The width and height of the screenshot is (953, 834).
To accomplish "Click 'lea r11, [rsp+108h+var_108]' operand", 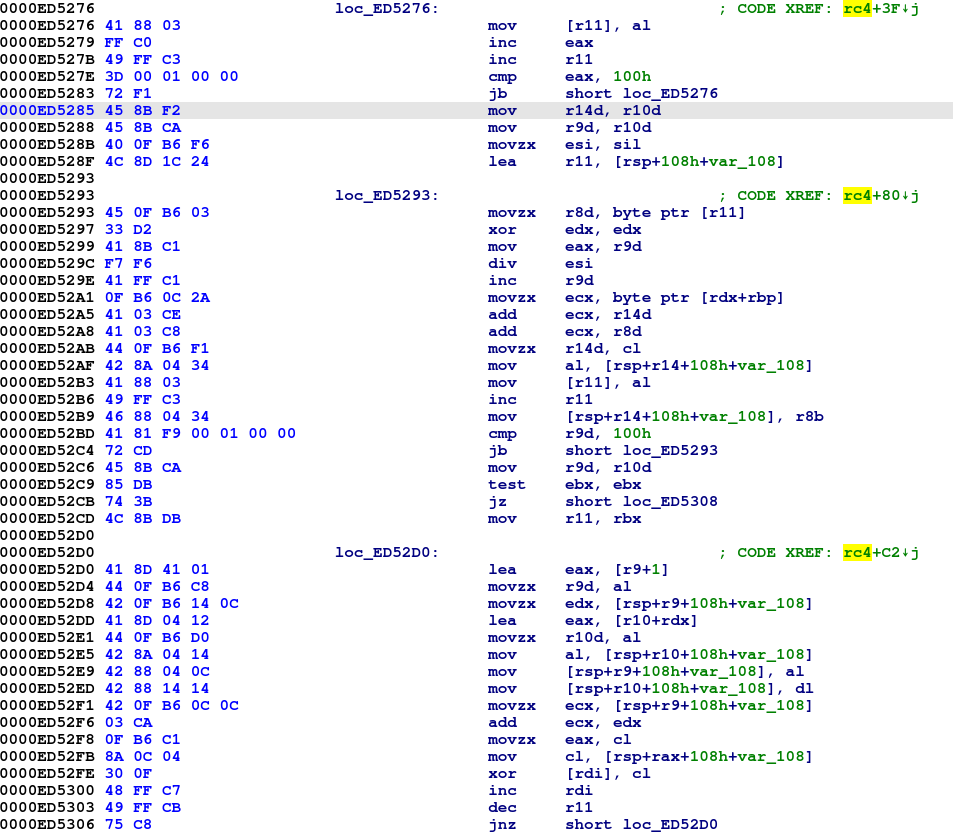I will tap(674, 162).
